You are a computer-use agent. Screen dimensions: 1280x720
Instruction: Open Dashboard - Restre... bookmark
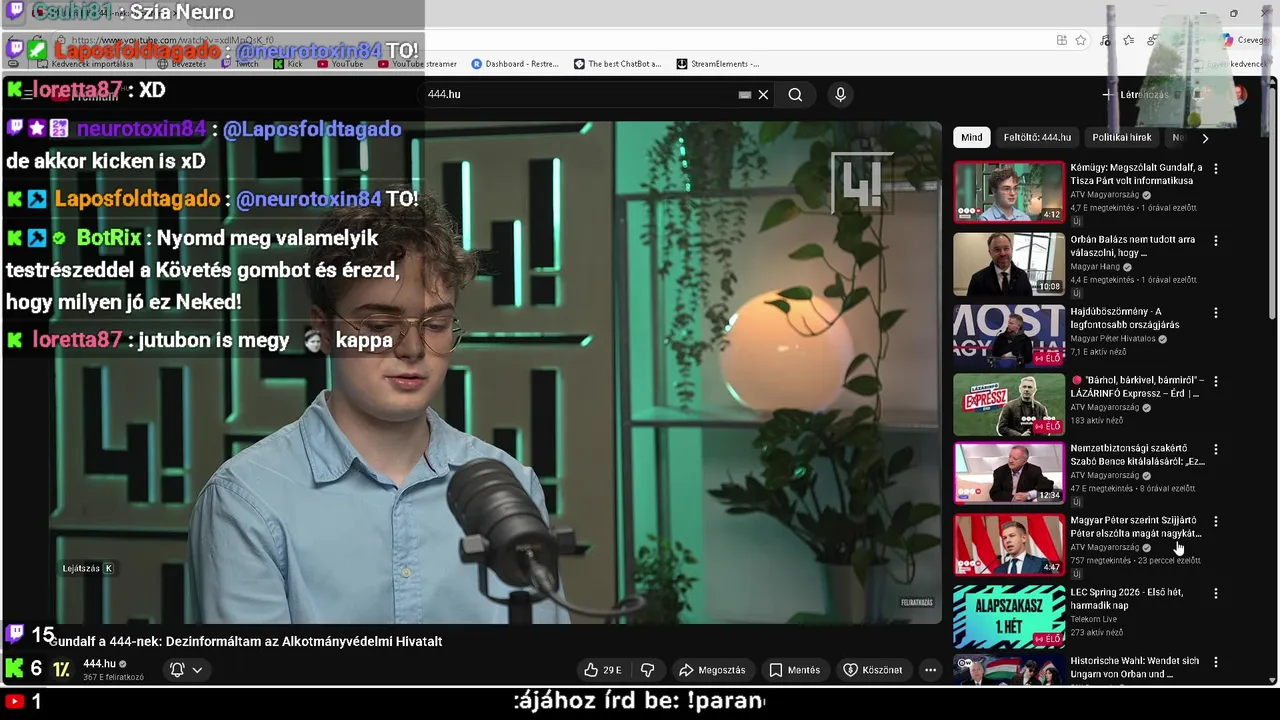514,64
